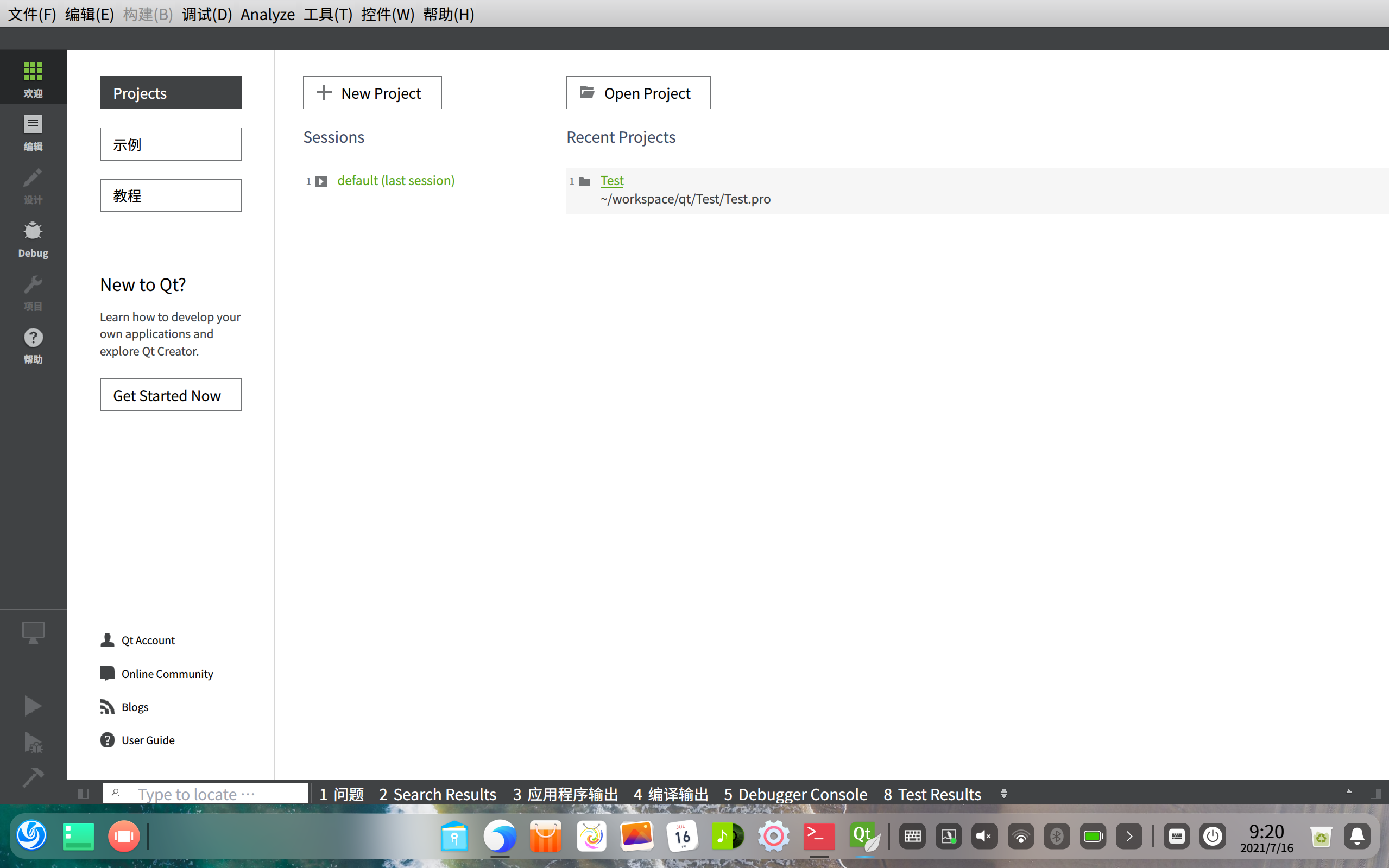Expand the default last session entry
The width and height of the screenshot is (1389, 868).
click(x=321, y=181)
